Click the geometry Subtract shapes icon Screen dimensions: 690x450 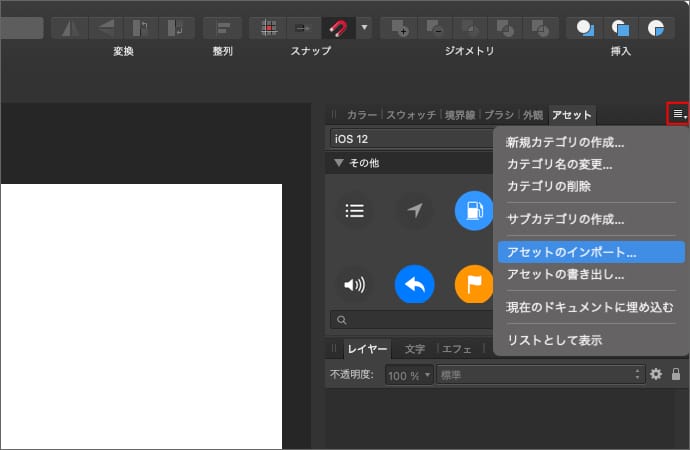pos(434,27)
